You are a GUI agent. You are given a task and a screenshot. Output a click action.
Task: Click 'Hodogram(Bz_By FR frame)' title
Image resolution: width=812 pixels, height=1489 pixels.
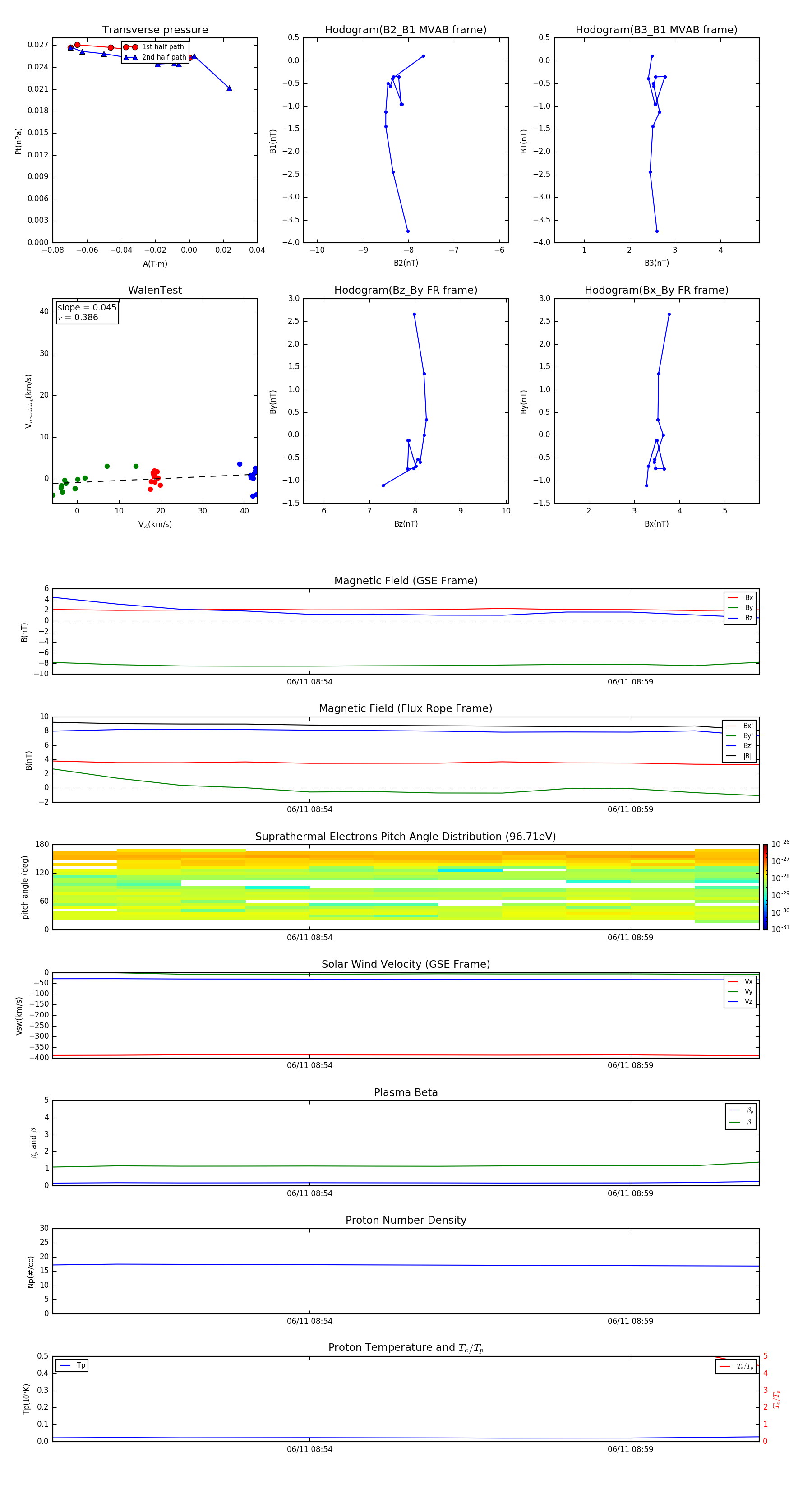tap(406, 290)
